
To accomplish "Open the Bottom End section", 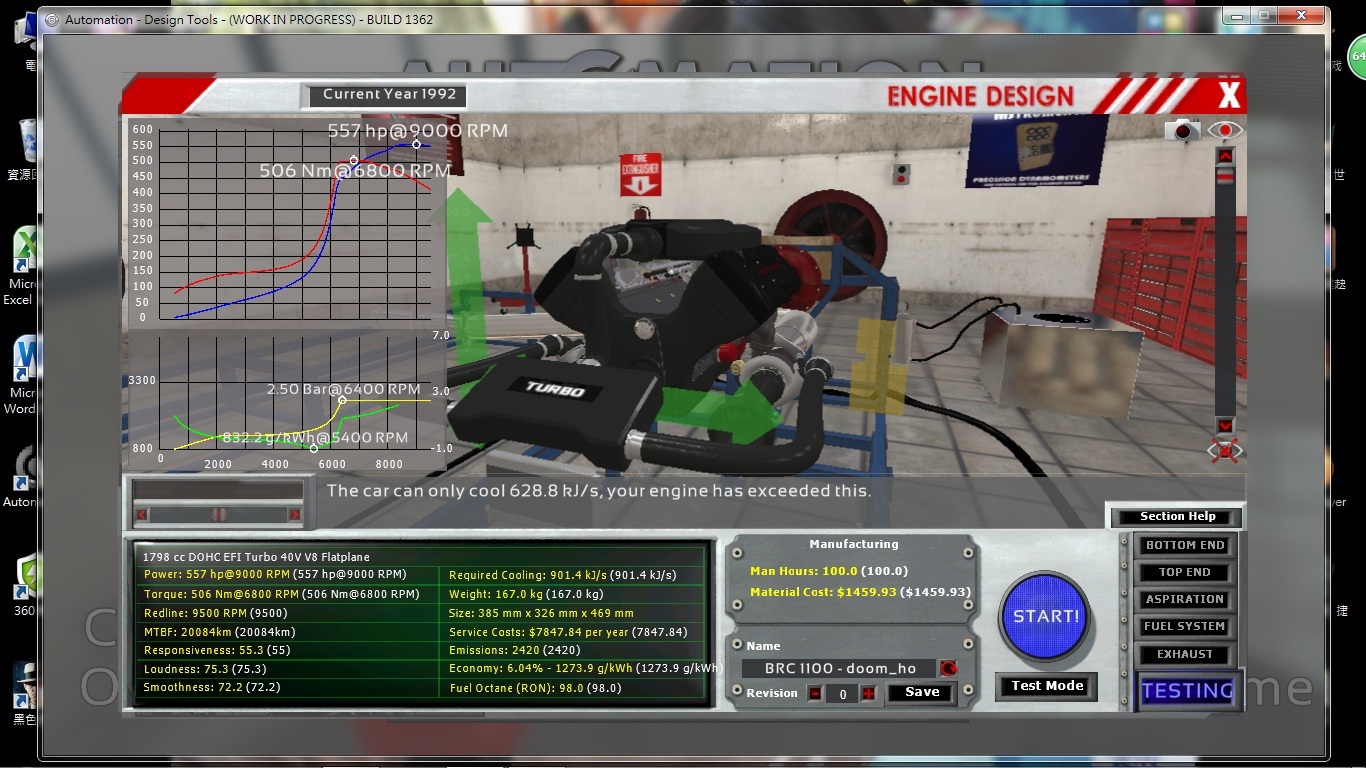I will pos(1185,545).
